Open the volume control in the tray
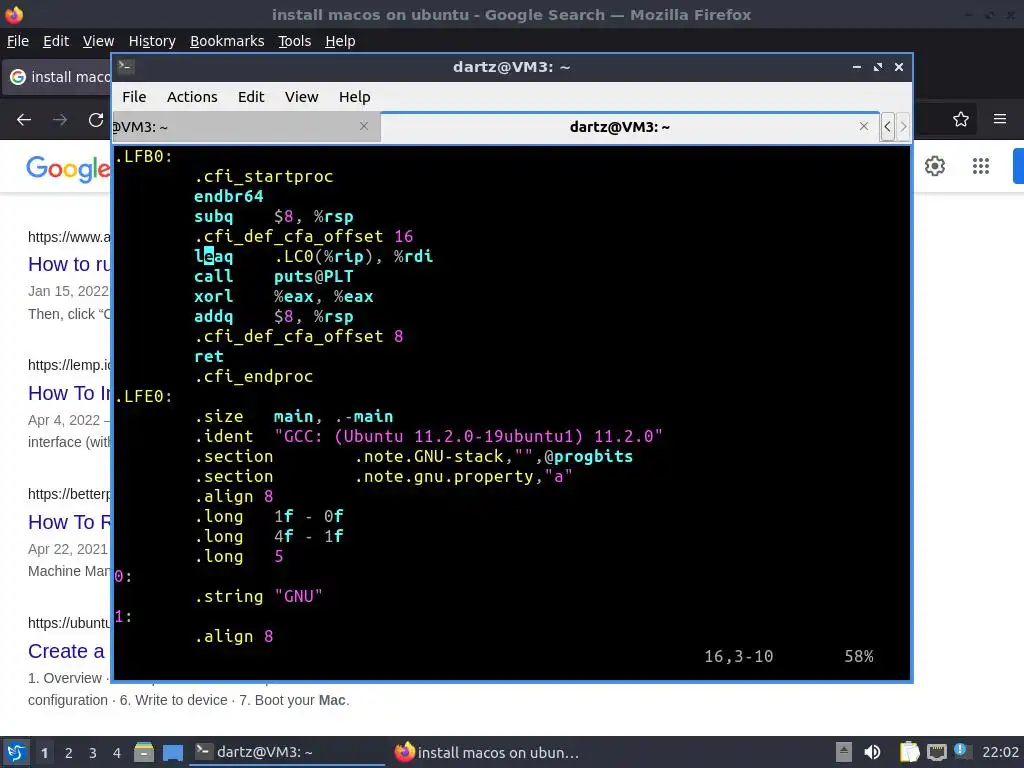The width and height of the screenshot is (1024, 768). [872, 752]
